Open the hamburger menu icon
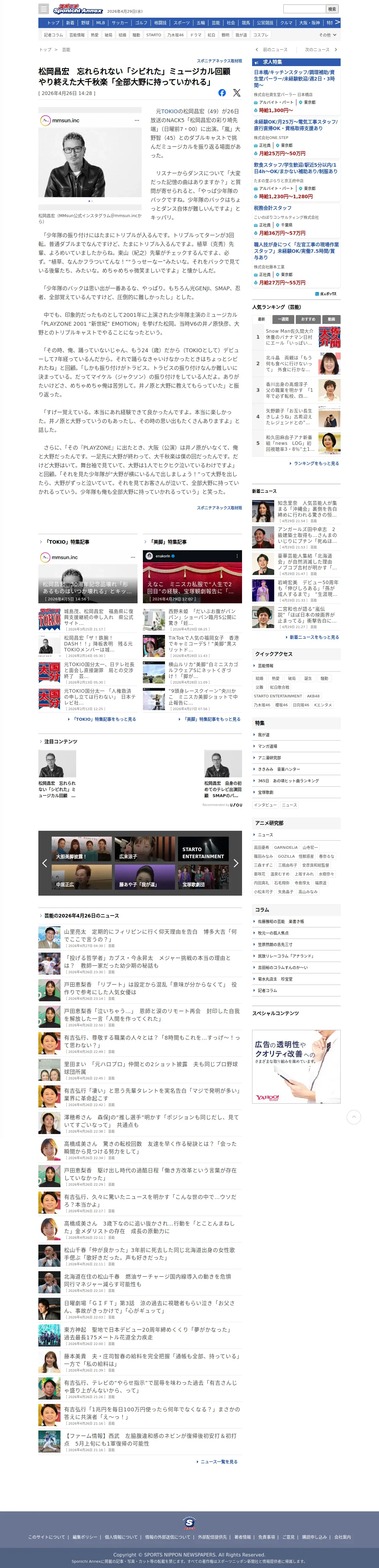 pyautogui.click(x=43, y=9)
